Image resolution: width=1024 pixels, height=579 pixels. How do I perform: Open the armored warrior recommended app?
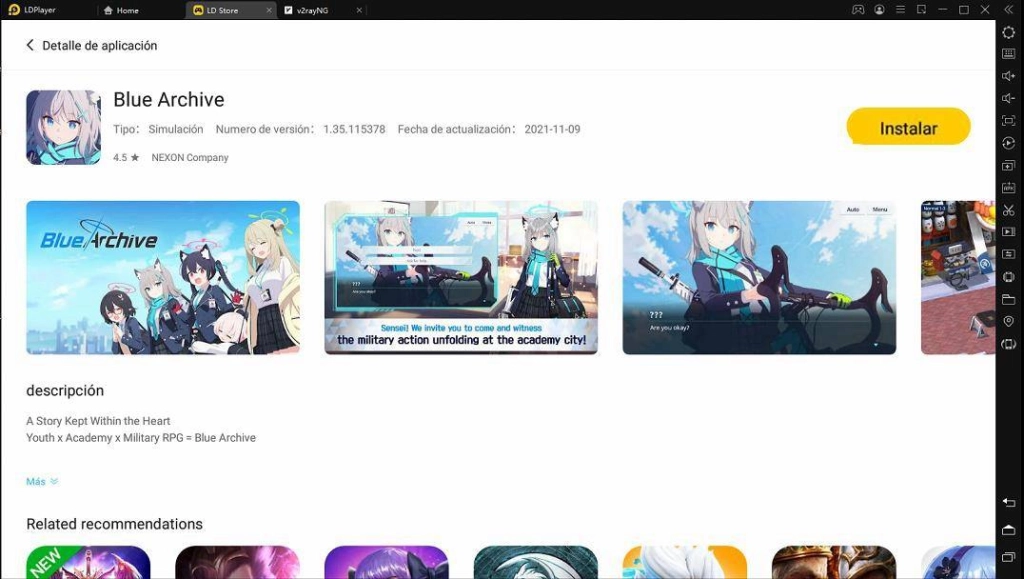click(833, 562)
